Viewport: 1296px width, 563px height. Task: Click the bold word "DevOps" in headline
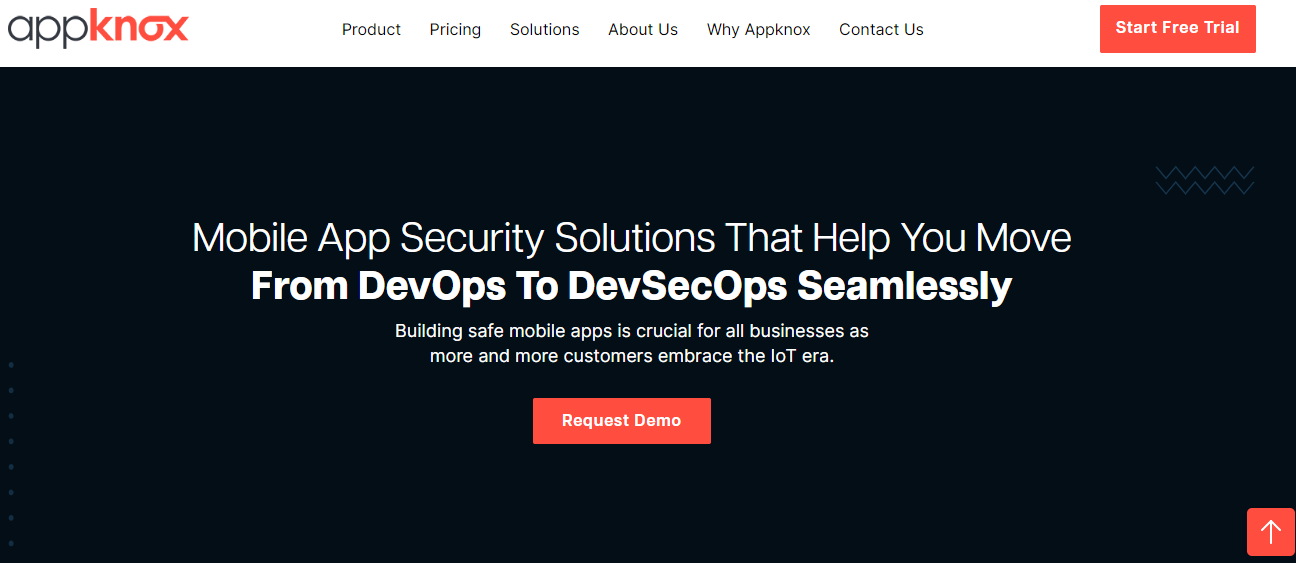click(x=432, y=287)
